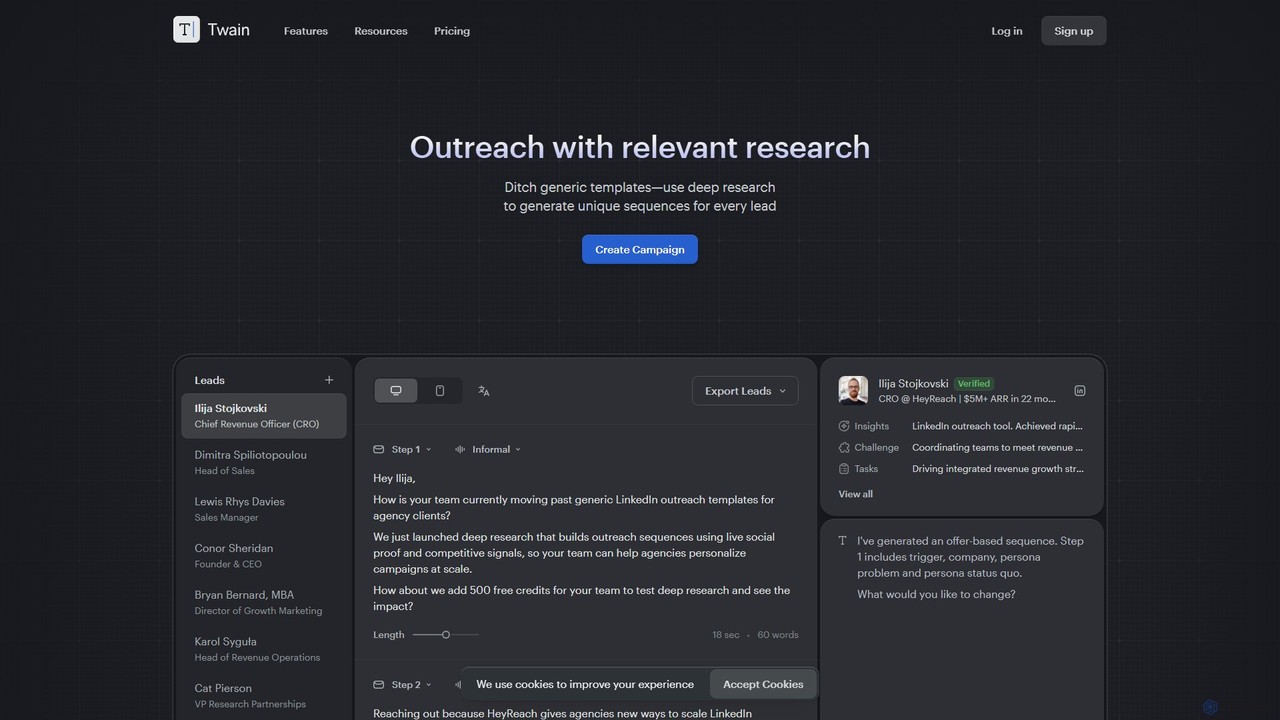Adjust the Length slider handle
Viewport: 1280px width, 720px height.
(x=446, y=635)
